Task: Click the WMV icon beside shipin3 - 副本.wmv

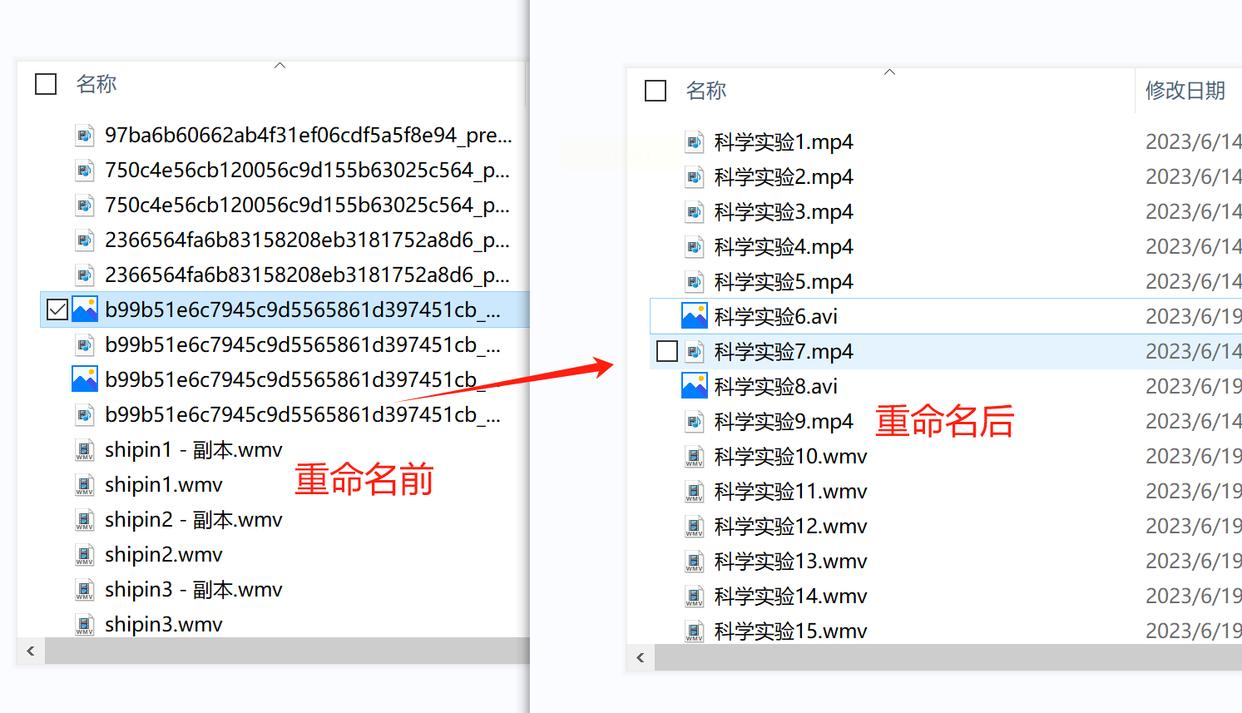Action: click(x=85, y=590)
